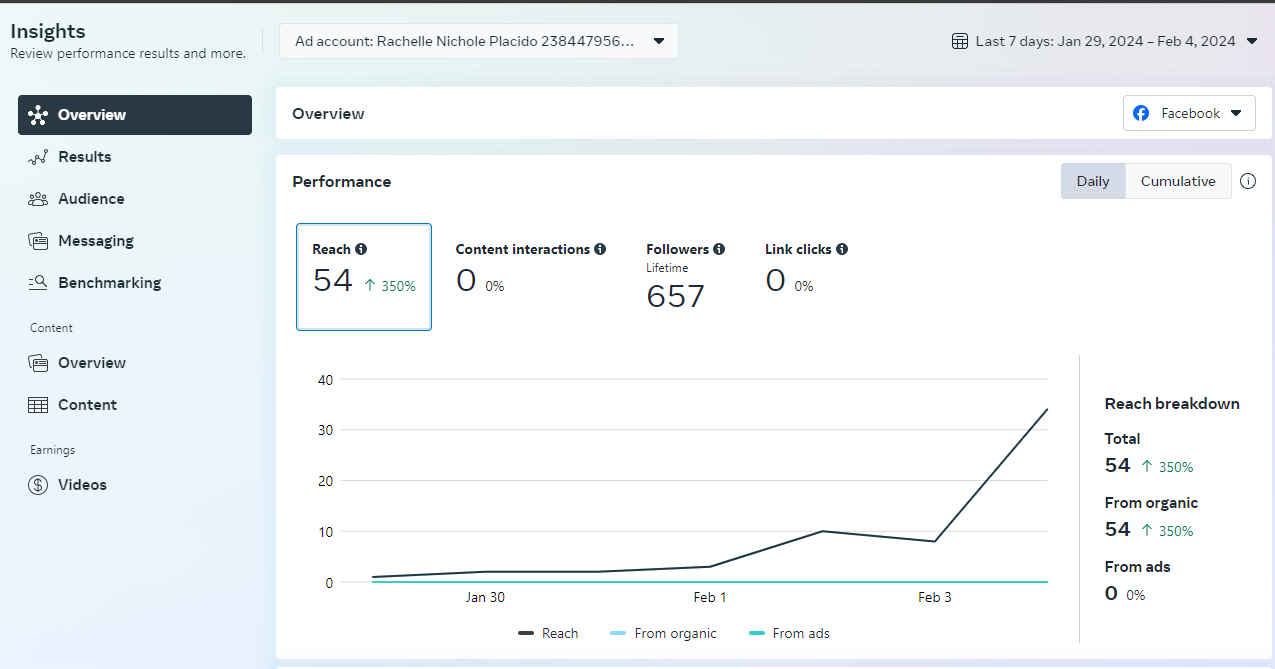This screenshot has height=669, width=1275.
Task: Toggle the Reach series in chart legend
Action: [548, 633]
